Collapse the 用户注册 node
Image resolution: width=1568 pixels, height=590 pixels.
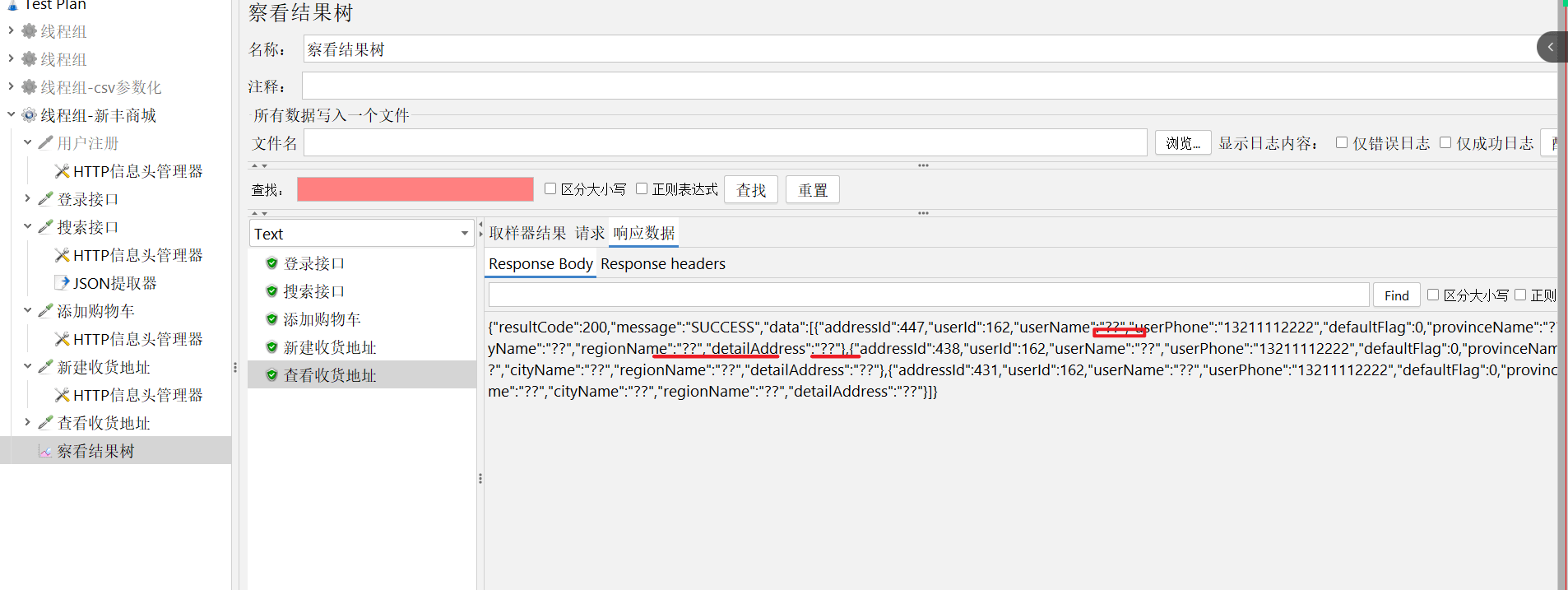pos(27,142)
